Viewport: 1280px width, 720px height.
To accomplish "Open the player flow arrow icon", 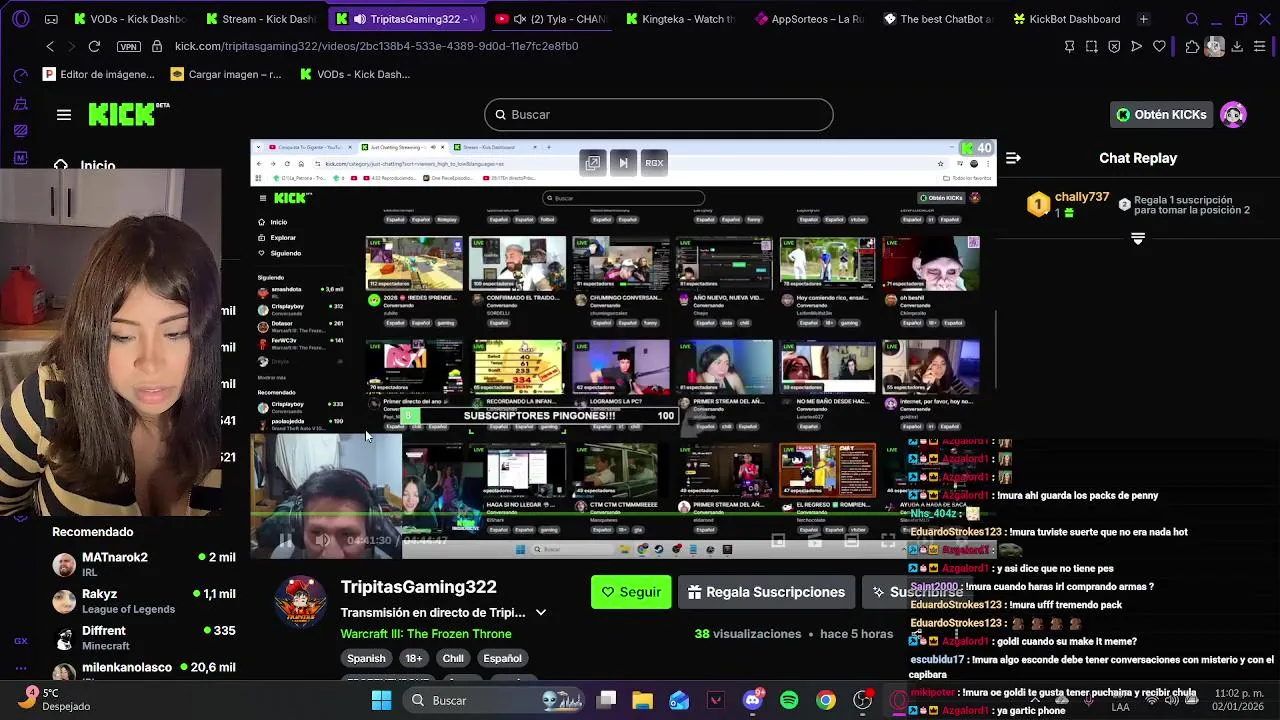I will 1137,46.
